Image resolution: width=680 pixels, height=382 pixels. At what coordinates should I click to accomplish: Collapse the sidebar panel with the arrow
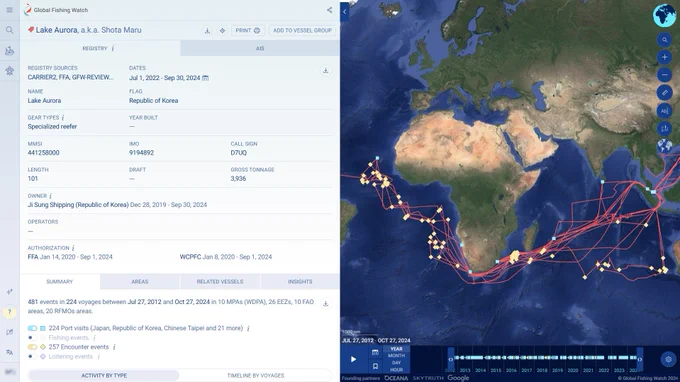(x=345, y=12)
